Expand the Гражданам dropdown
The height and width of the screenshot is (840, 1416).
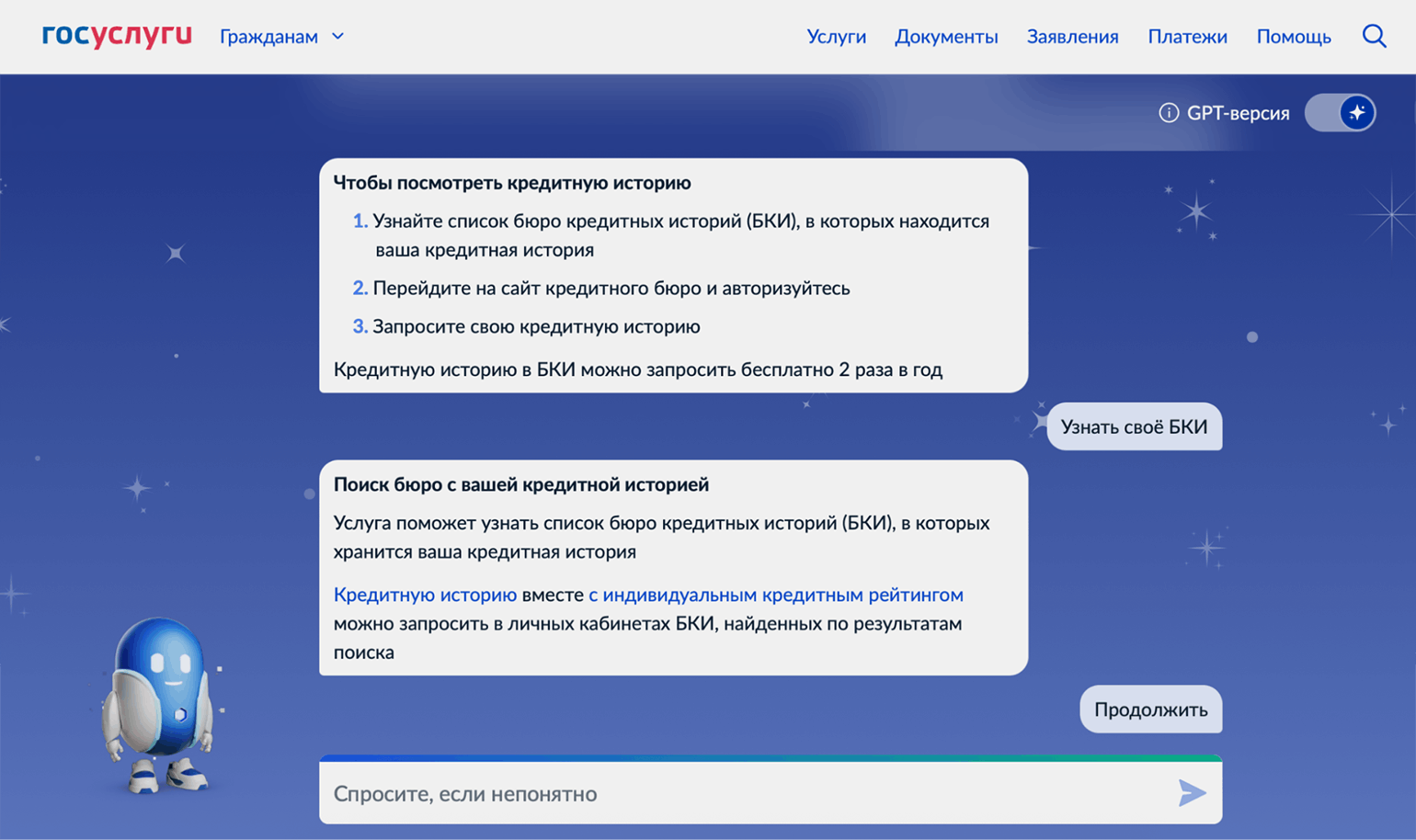pos(281,37)
